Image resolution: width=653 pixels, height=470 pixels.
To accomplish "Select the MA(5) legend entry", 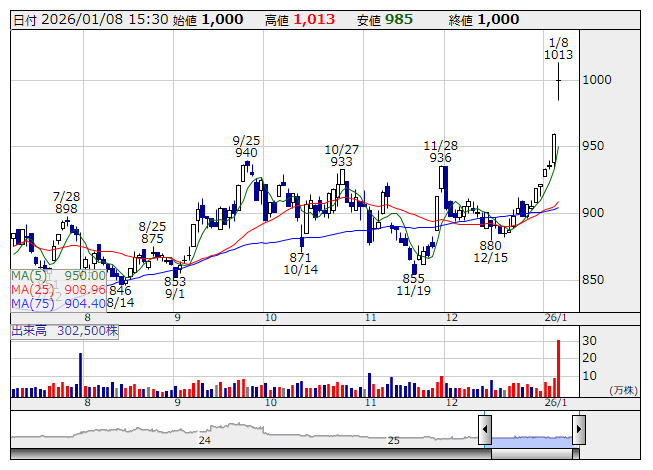I will click(x=58, y=275).
